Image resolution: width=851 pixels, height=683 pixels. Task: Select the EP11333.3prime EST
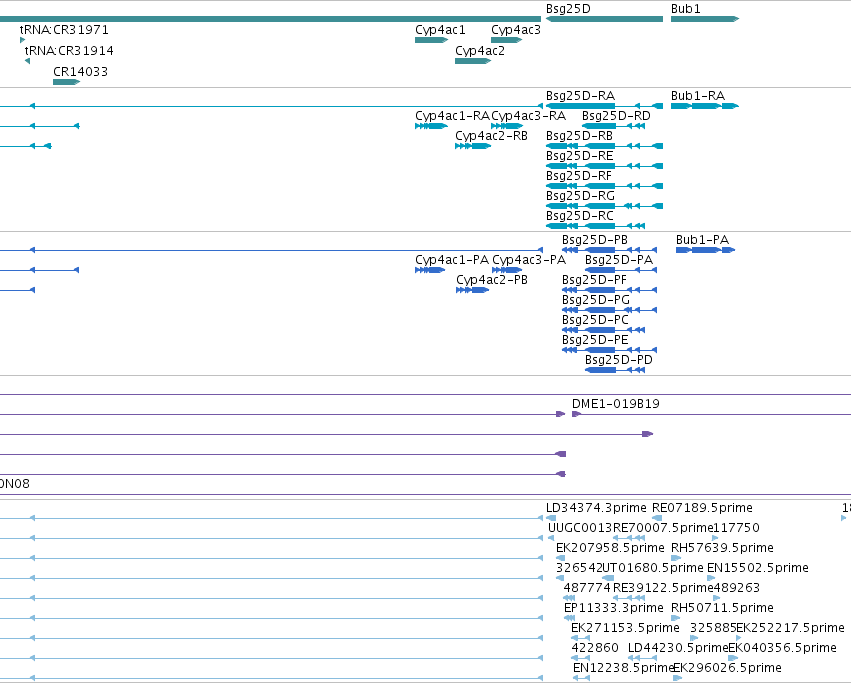tap(569, 618)
